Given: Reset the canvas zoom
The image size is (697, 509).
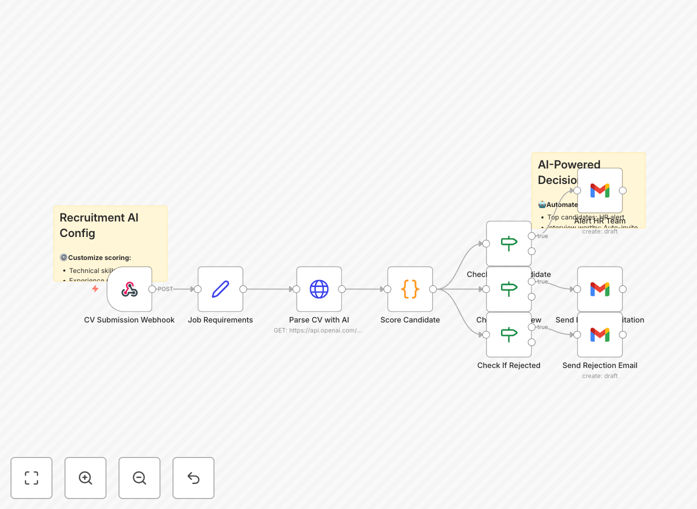Looking at the screenshot, I should (193, 478).
